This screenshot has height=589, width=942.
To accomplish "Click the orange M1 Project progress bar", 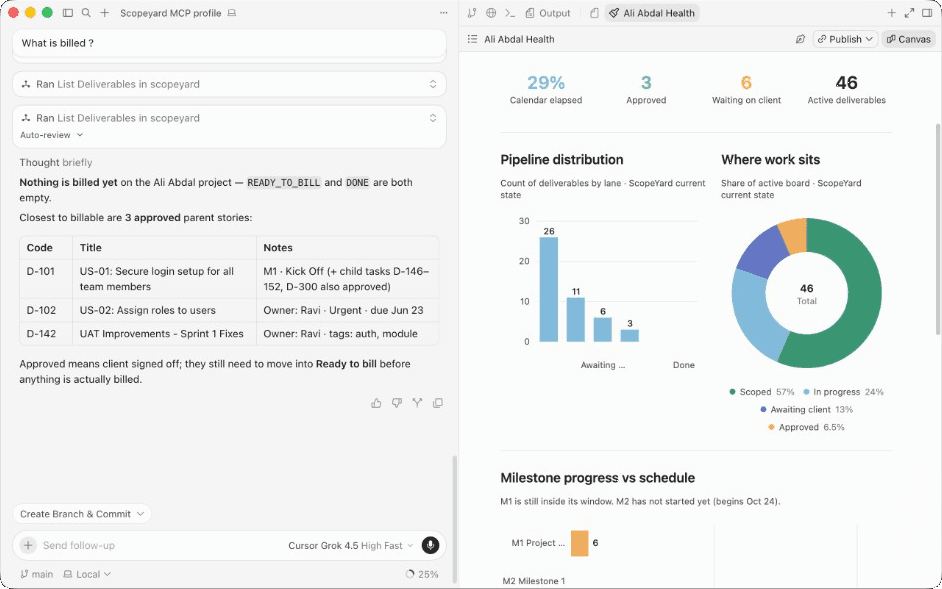I will [x=580, y=543].
